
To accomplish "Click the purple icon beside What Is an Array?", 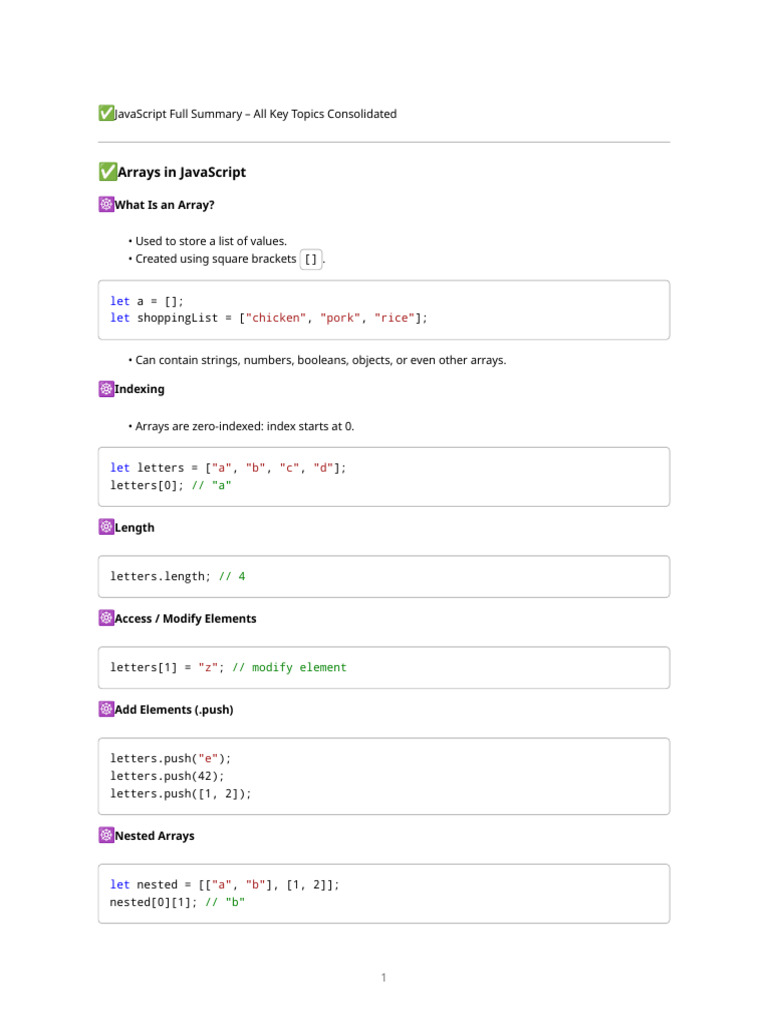I will (106, 205).
